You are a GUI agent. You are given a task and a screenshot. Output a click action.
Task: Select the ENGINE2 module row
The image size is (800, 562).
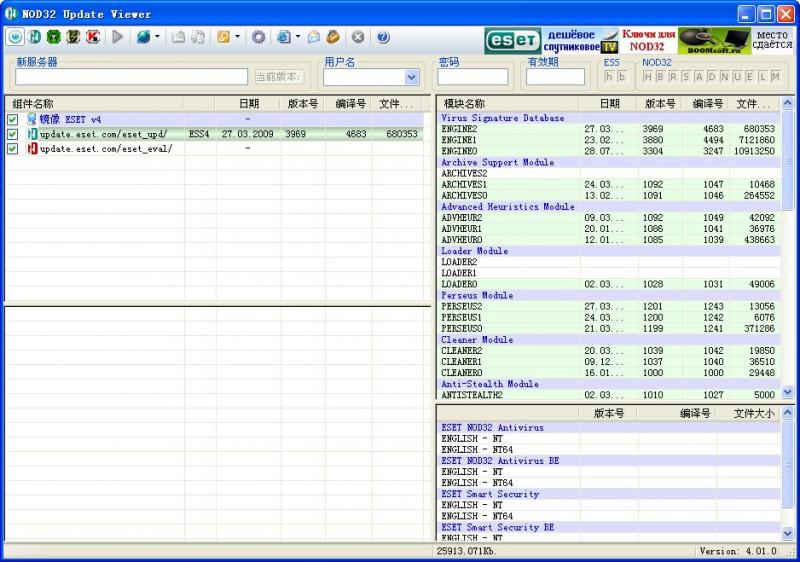tap(609, 129)
